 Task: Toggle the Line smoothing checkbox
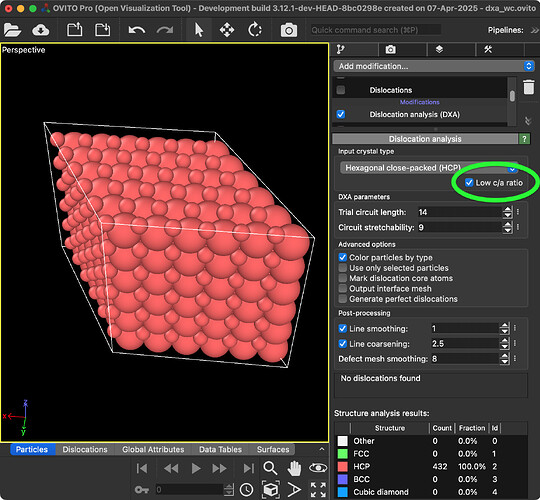click(x=342, y=329)
